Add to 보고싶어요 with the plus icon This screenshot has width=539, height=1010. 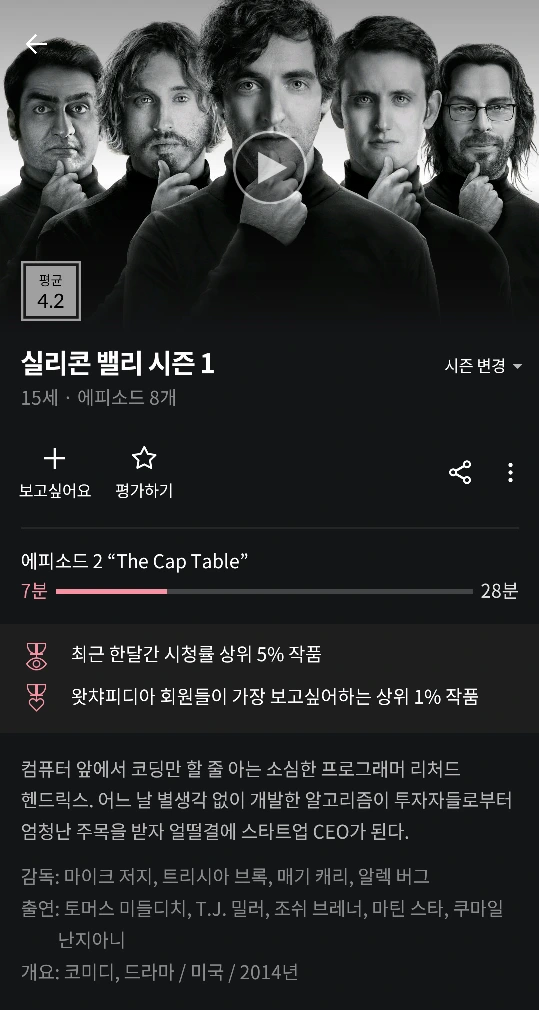coord(55,459)
